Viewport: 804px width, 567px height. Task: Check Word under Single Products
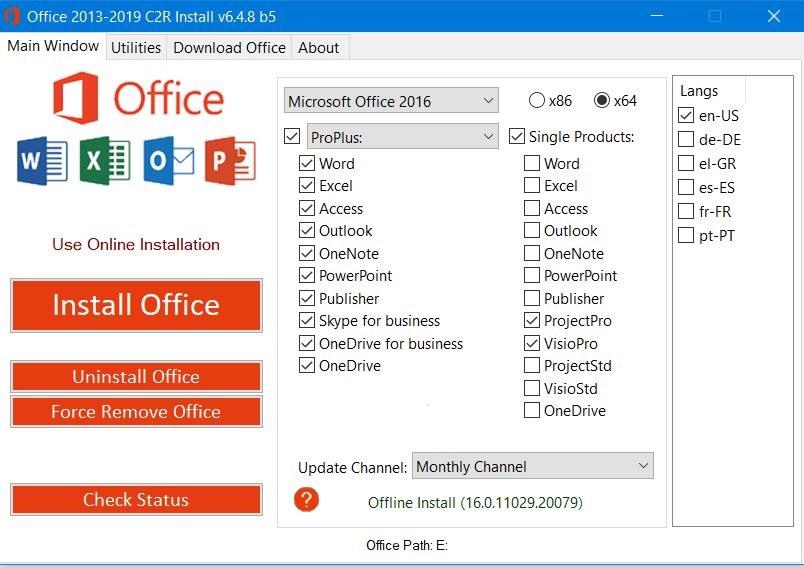[532, 163]
